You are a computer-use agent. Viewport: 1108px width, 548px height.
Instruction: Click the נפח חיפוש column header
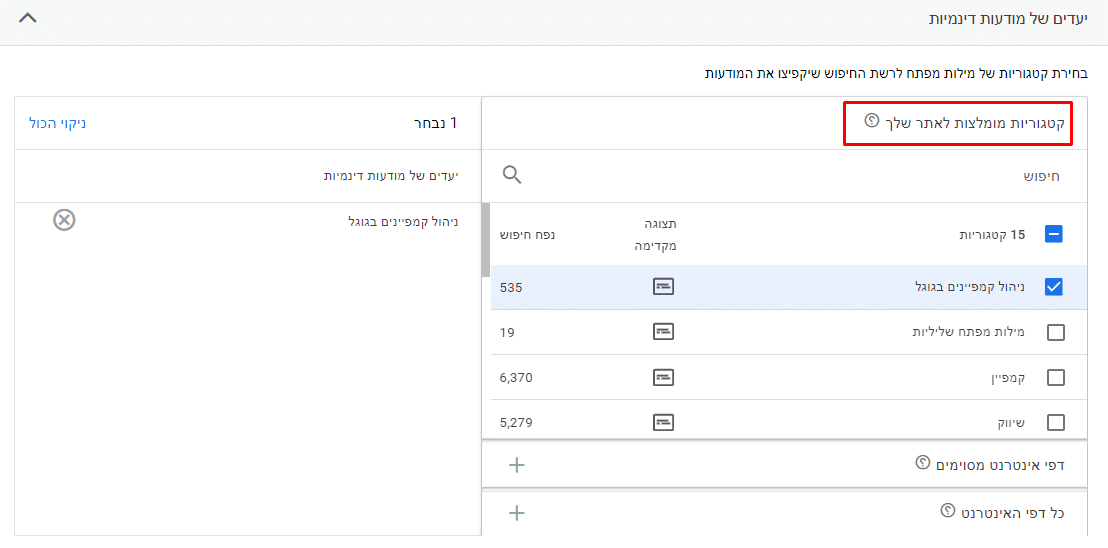pos(527,234)
